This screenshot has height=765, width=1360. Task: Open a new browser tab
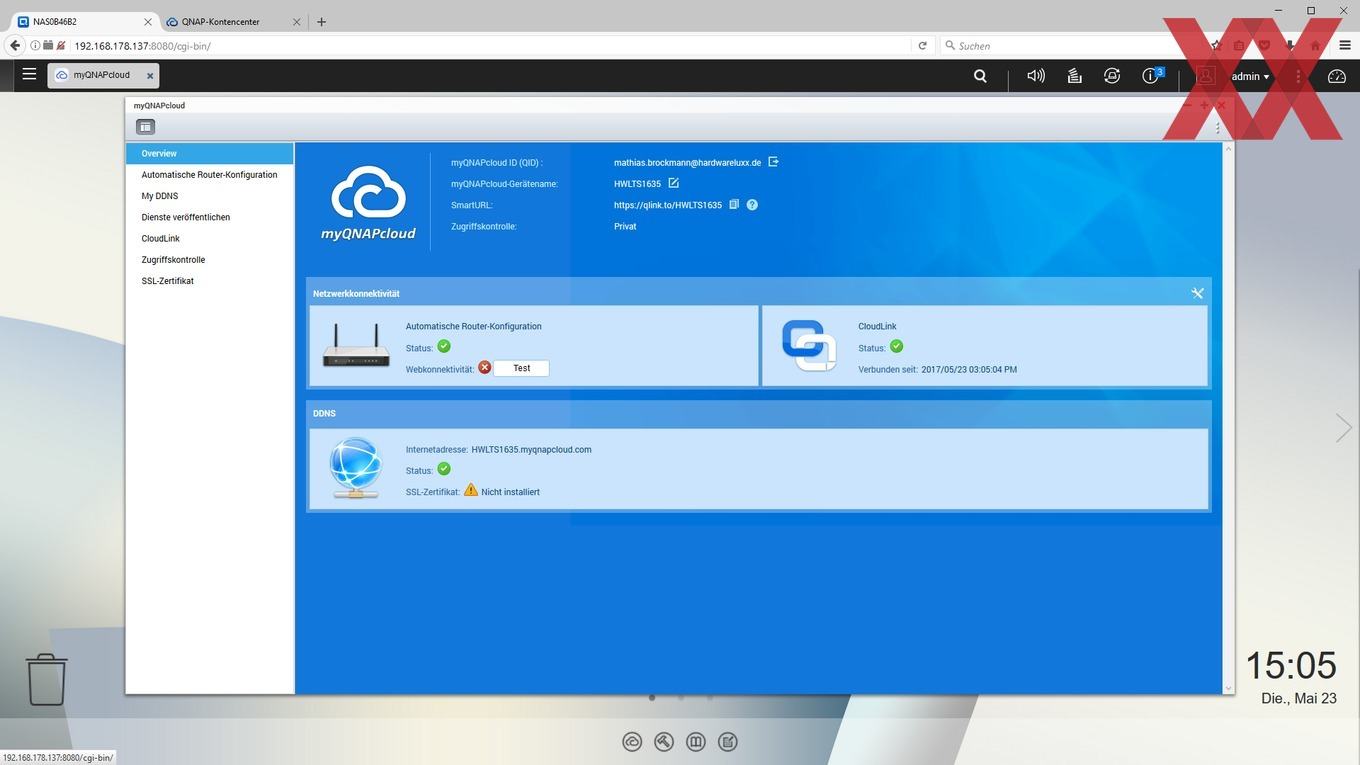321,21
